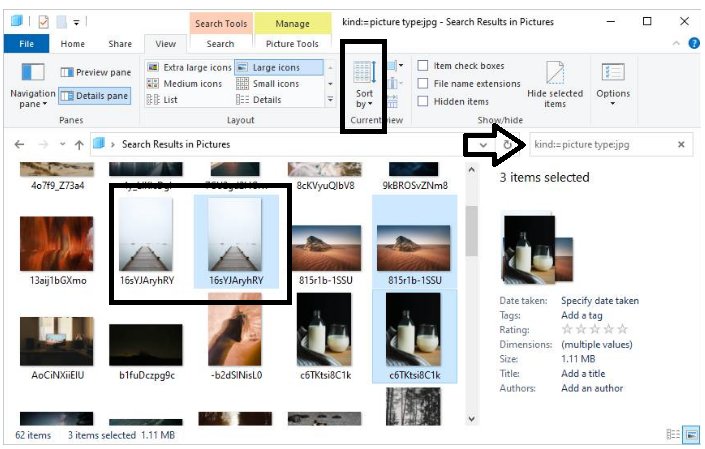The width and height of the screenshot is (705, 449).
Task: Open the Picture Tools tab
Action: pyautogui.click(x=292, y=44)
